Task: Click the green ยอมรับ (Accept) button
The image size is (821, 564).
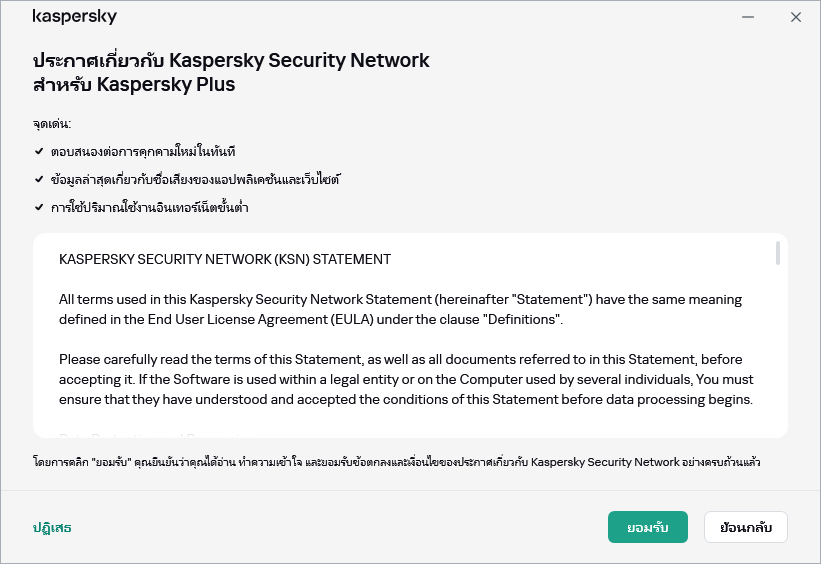Action: [647, 527]
